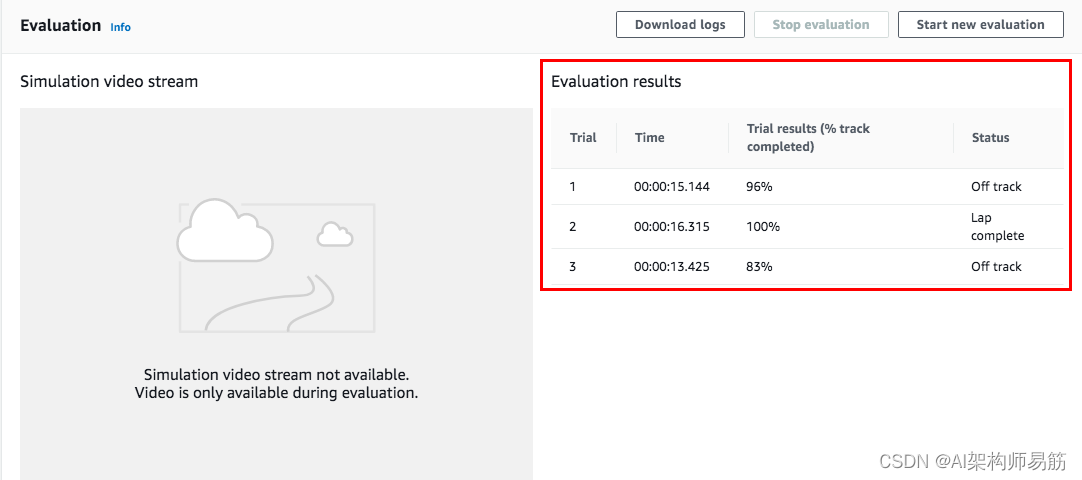Screen dimensions: 1082x480
Task: Click the Trial results column header
Action: pos(808,138)
